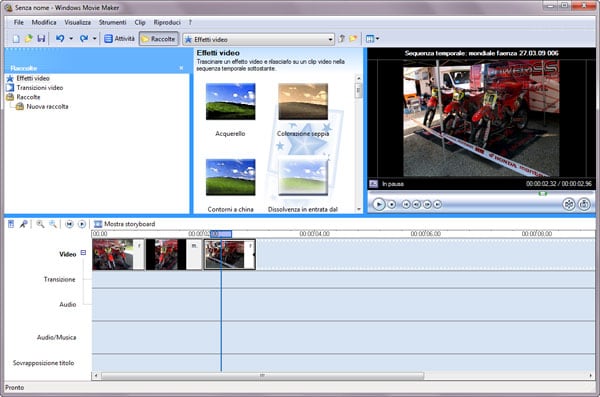
Task: Zoom in on the timeline
Action: [x=40, y=224]
